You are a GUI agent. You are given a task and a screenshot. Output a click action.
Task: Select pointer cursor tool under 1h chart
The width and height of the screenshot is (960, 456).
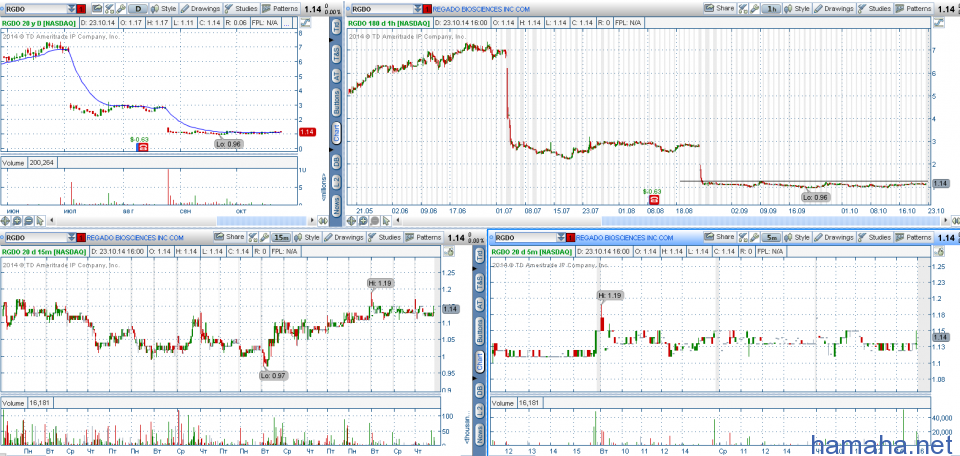[386, 221]
